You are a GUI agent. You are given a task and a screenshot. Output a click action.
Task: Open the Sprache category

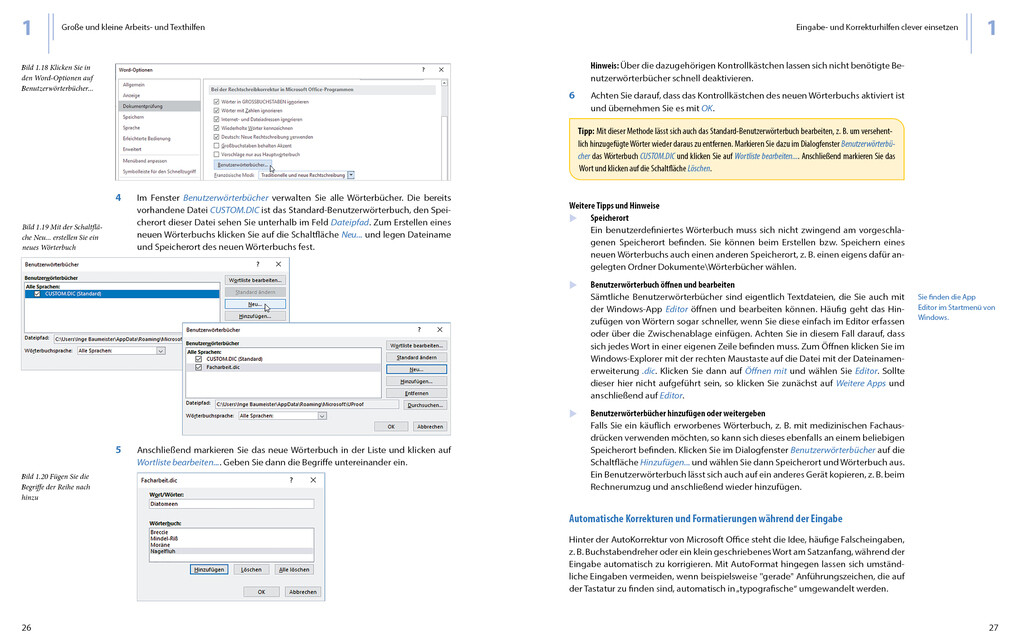[x=131, y=127]
